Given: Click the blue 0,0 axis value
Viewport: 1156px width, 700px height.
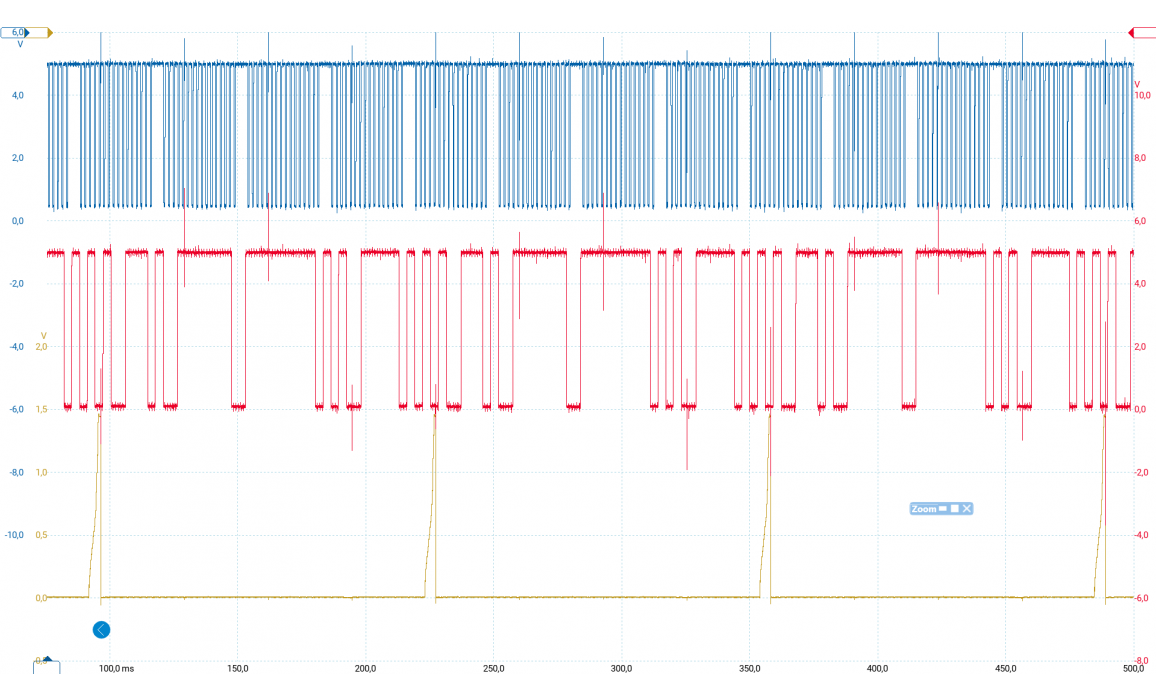Looking at the screenshot, I should [17, 221].
